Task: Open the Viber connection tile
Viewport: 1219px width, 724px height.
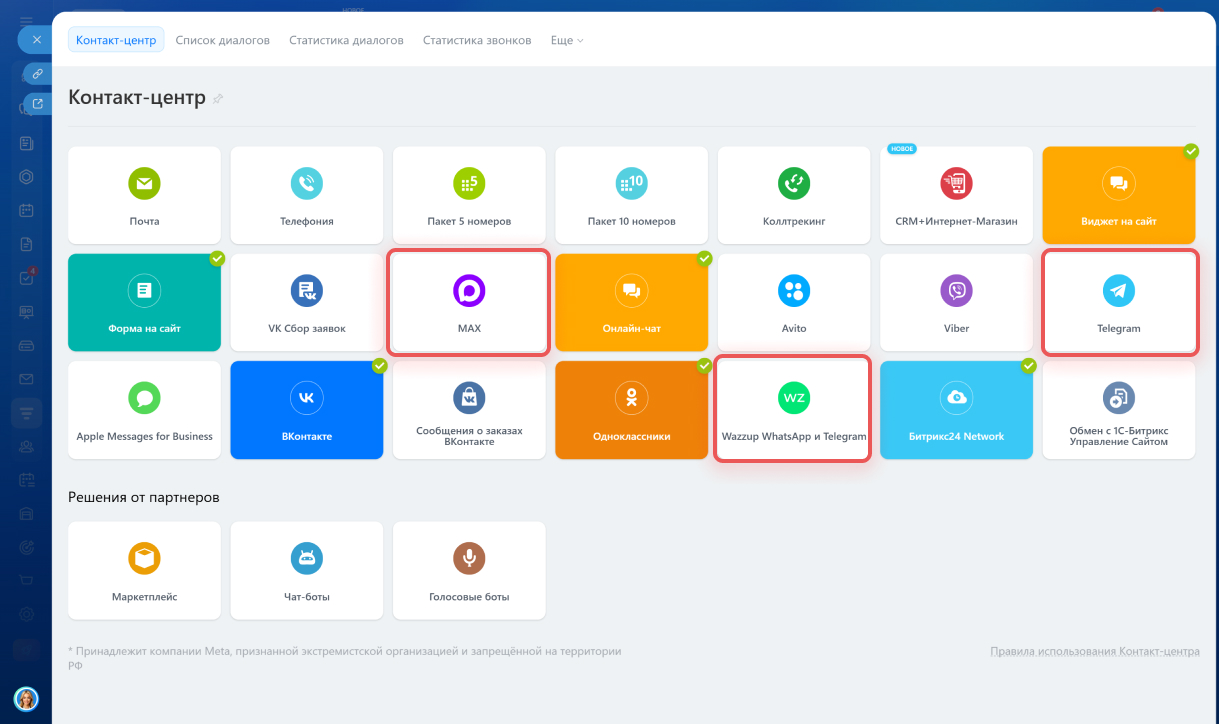Action: pos(956,303)
